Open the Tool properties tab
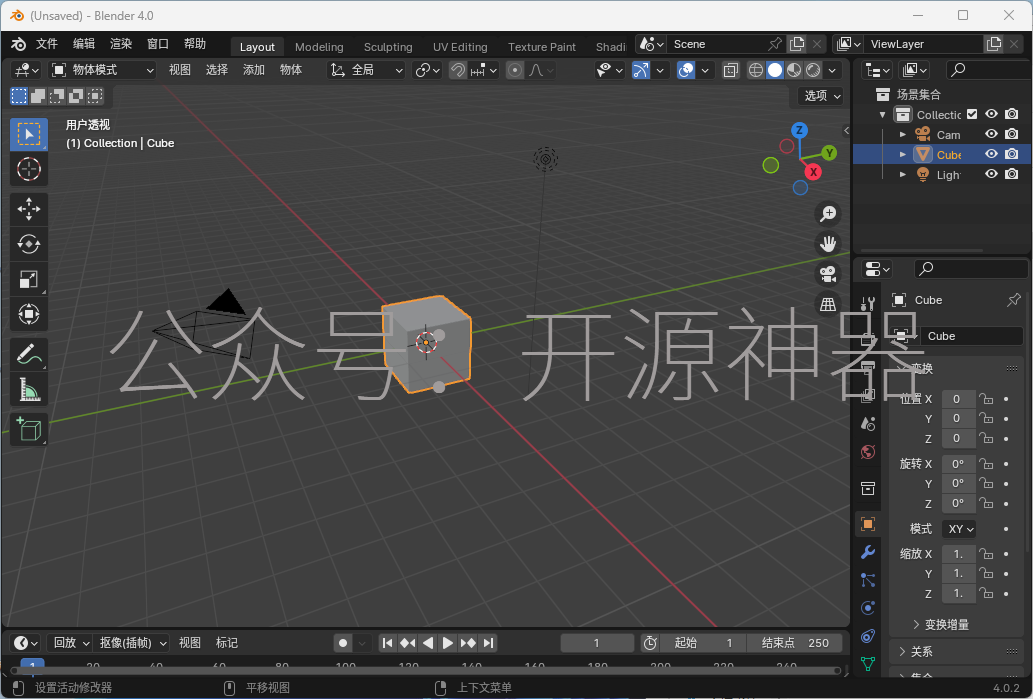 (868, 303)
